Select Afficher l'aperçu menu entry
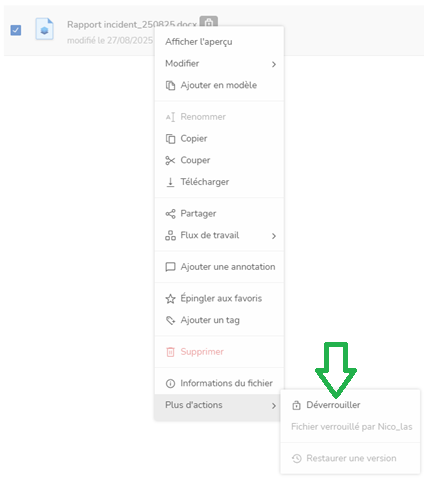The image size is (424, 481). click(199, 42)
